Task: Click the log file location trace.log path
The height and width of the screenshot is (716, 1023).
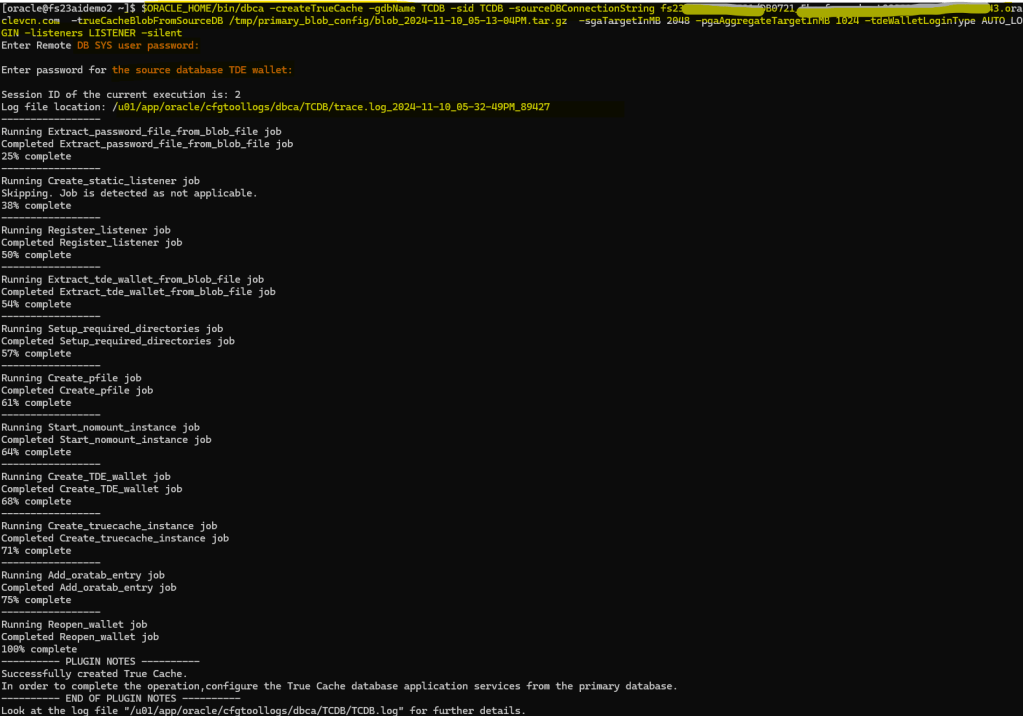Action: [330, 106]
